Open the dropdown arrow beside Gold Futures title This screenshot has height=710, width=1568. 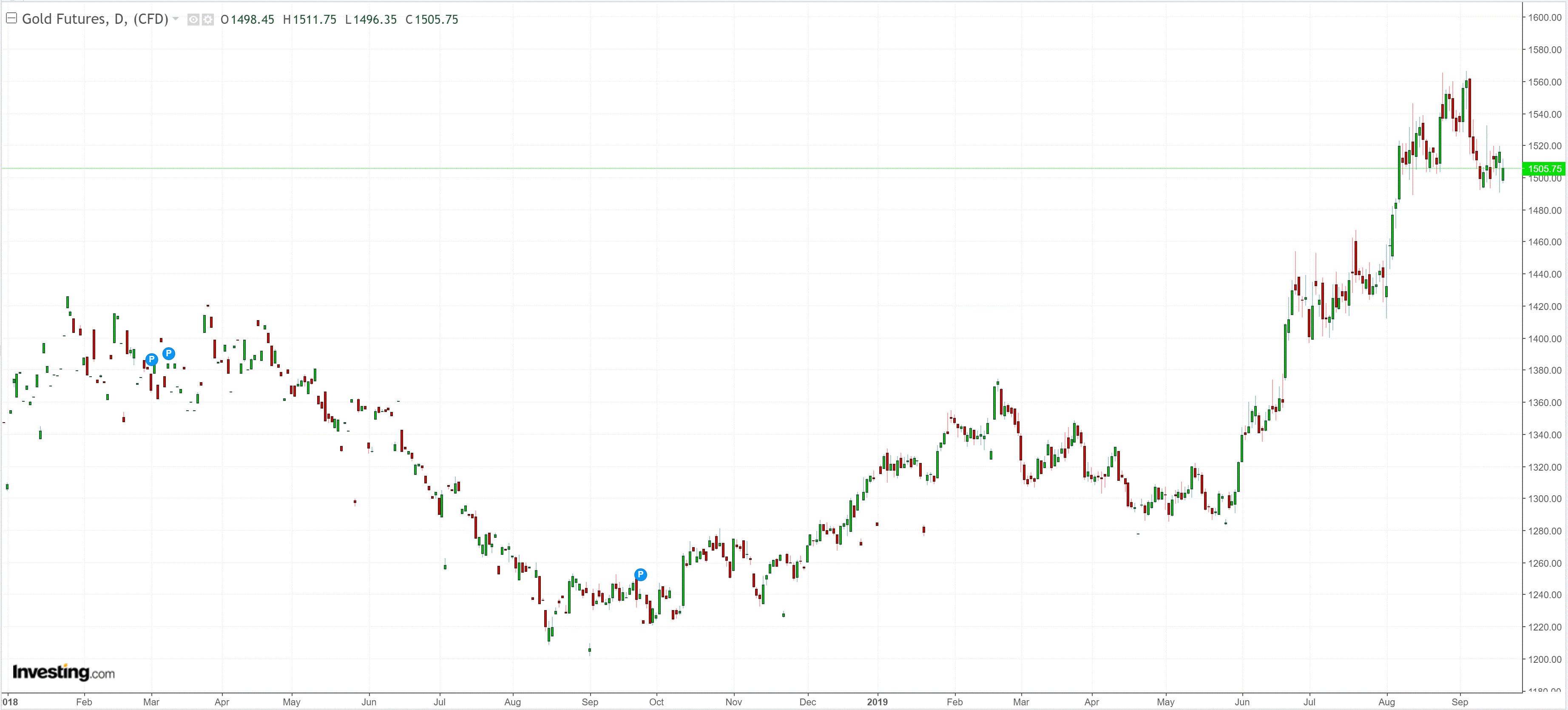coord(176,19)
